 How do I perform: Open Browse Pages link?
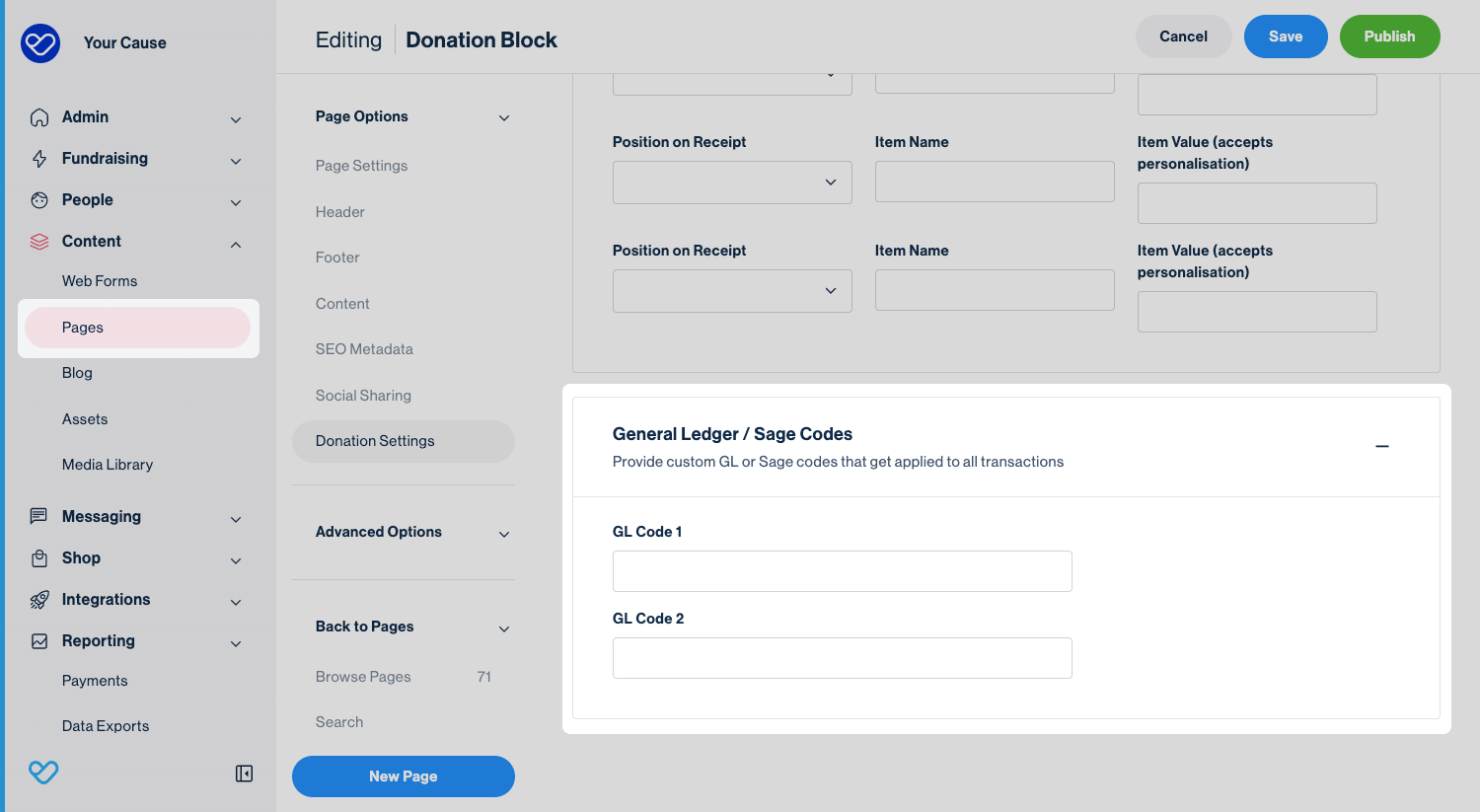[363, 677]
